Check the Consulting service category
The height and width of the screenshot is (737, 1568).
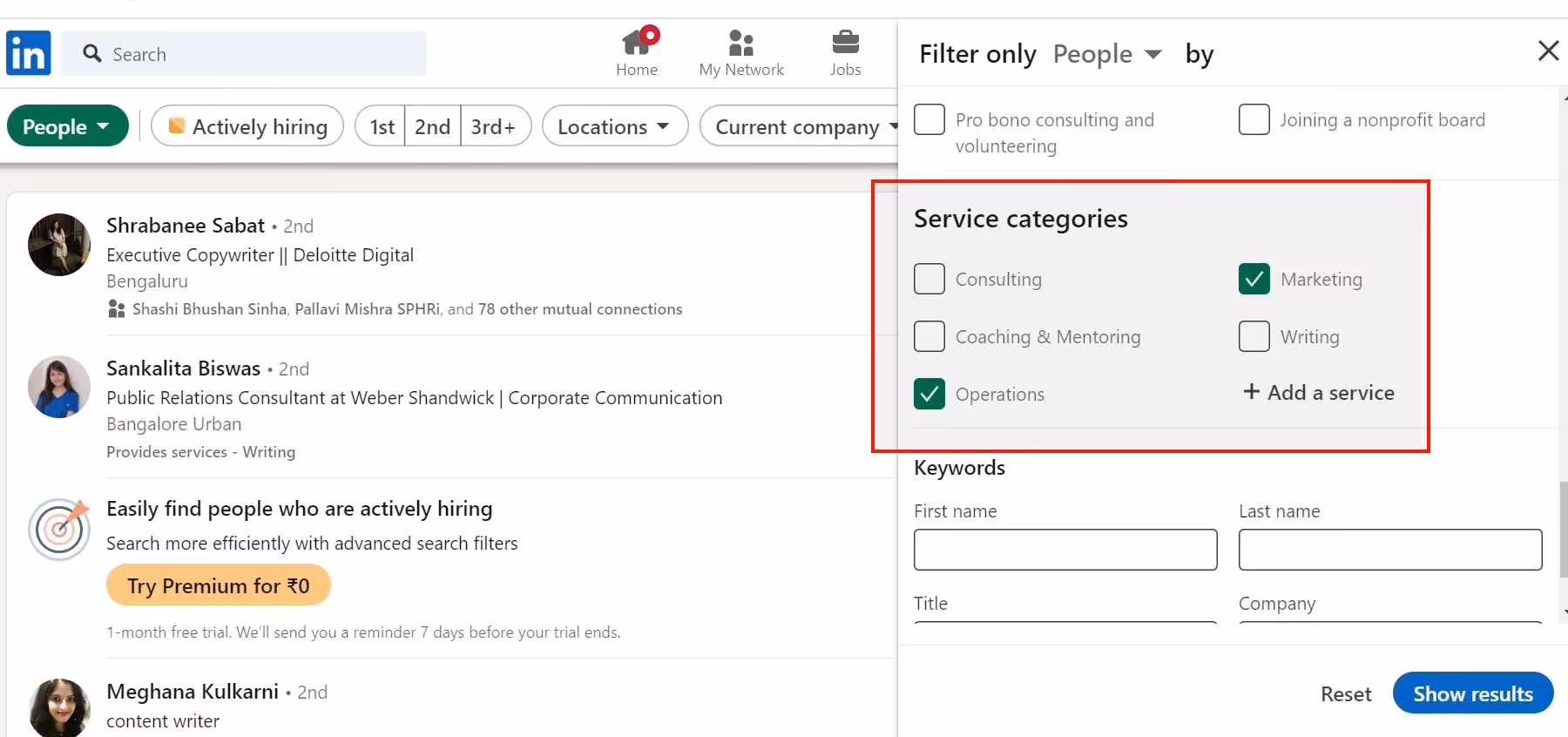[929, 279]
